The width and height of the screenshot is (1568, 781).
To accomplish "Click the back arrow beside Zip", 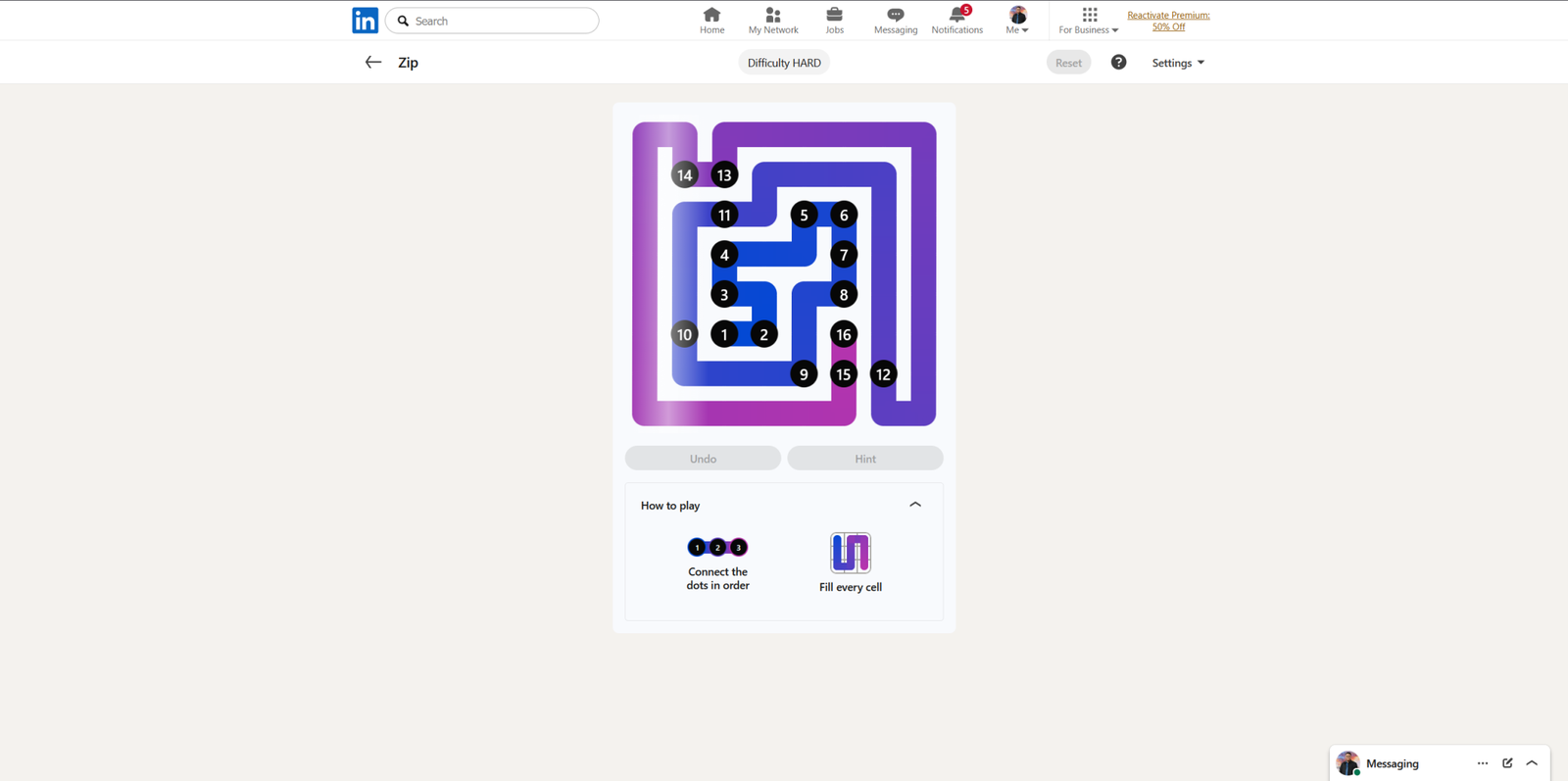I will coord(372,63).
